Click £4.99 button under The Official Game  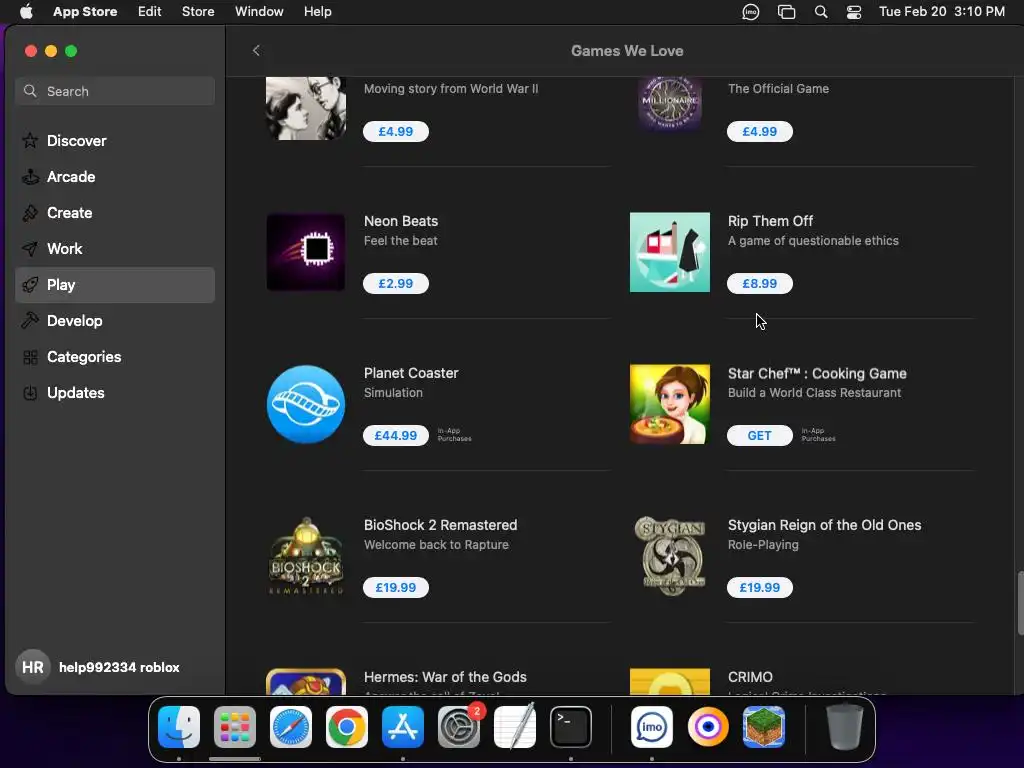click(760, 131)
